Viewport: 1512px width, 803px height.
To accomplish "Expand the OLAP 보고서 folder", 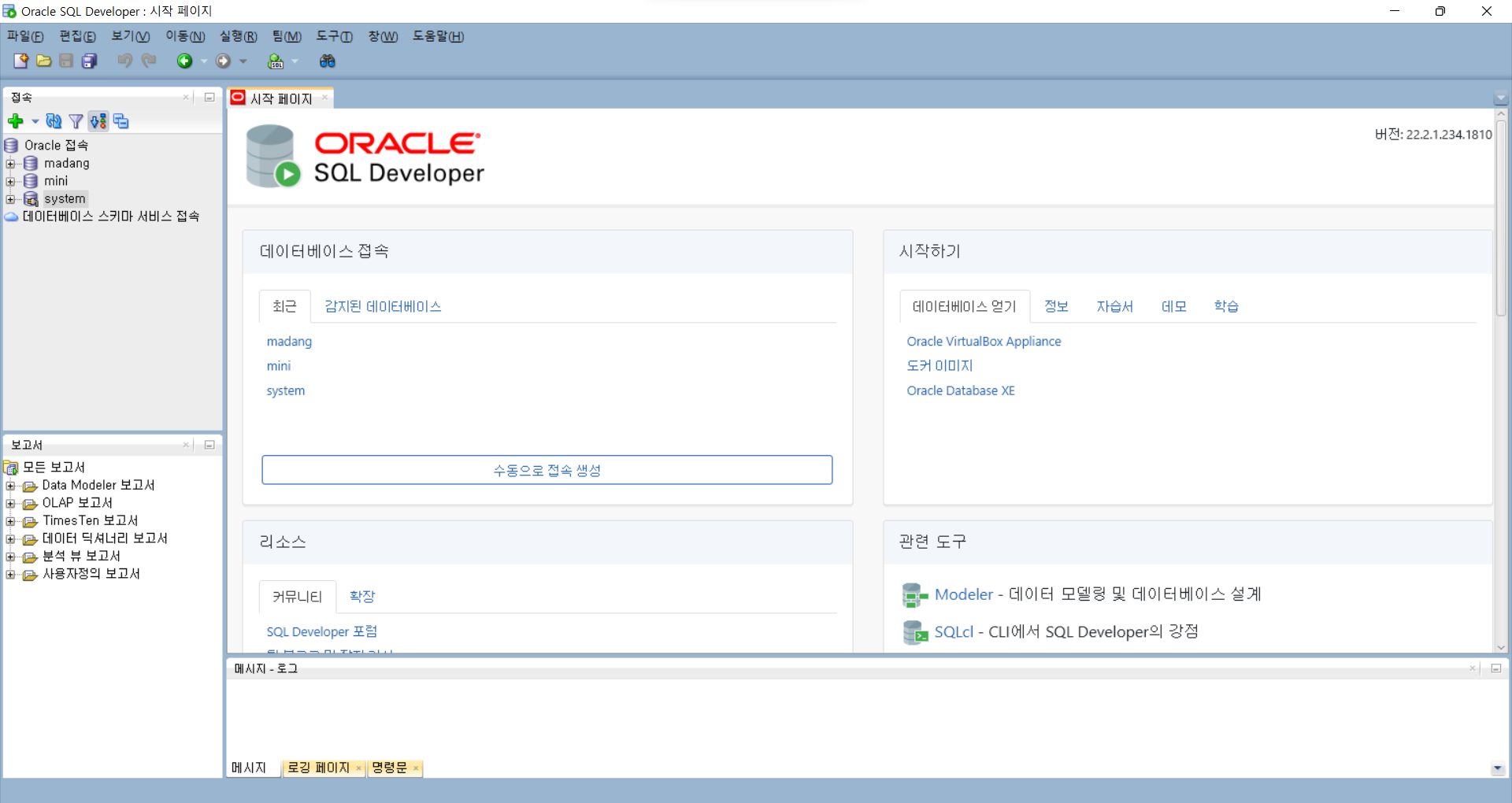I will [x=10, y=503].
